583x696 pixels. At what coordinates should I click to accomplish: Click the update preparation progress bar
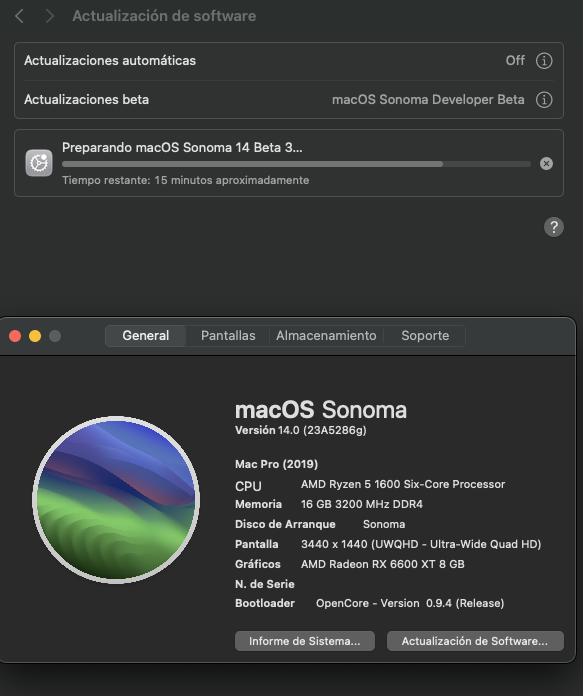pyautogui.click(x=296, y=164)
